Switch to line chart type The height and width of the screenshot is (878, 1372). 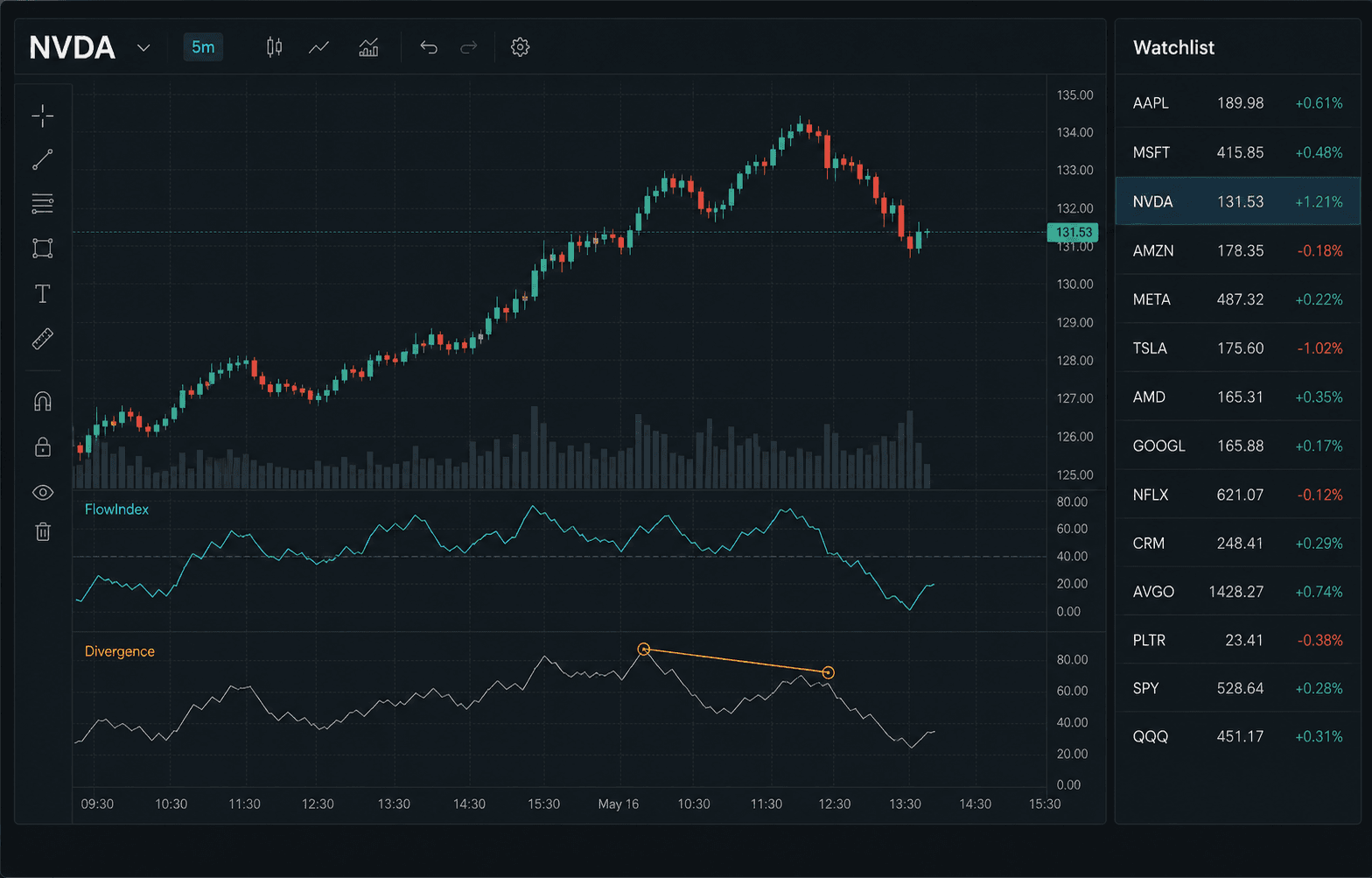click(319, 47)
